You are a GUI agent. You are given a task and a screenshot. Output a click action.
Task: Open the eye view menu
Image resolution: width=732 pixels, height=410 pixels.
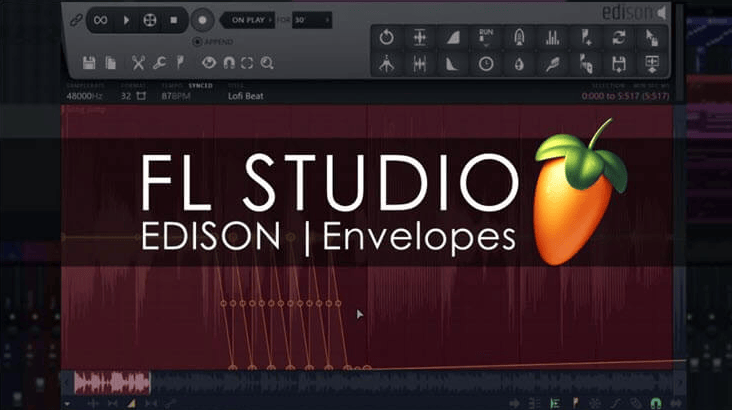(209, 63)
